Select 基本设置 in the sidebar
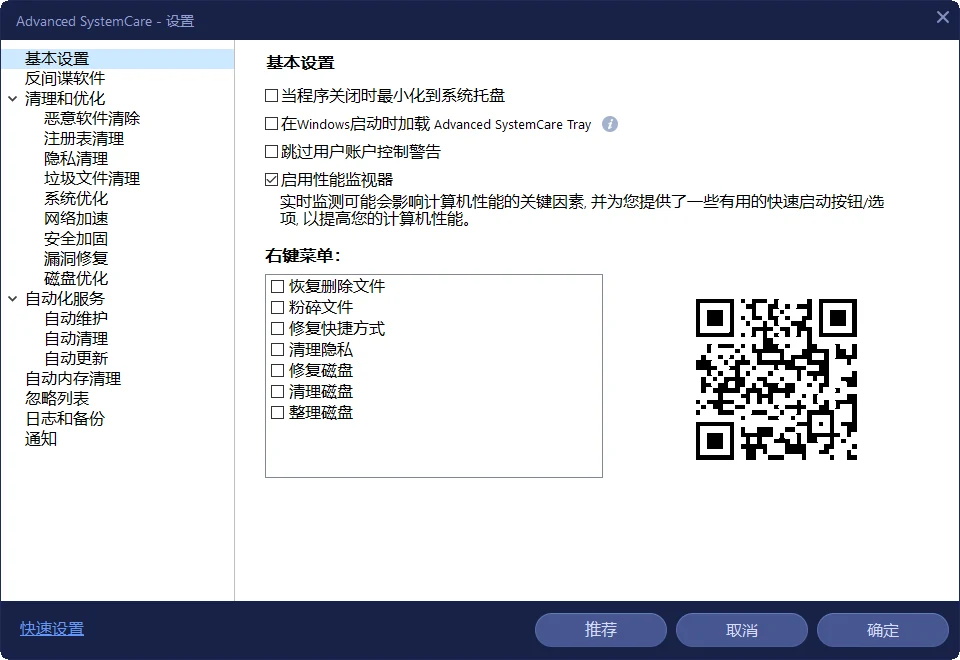This screenshot has width=960, height=660. pos(118,59)
